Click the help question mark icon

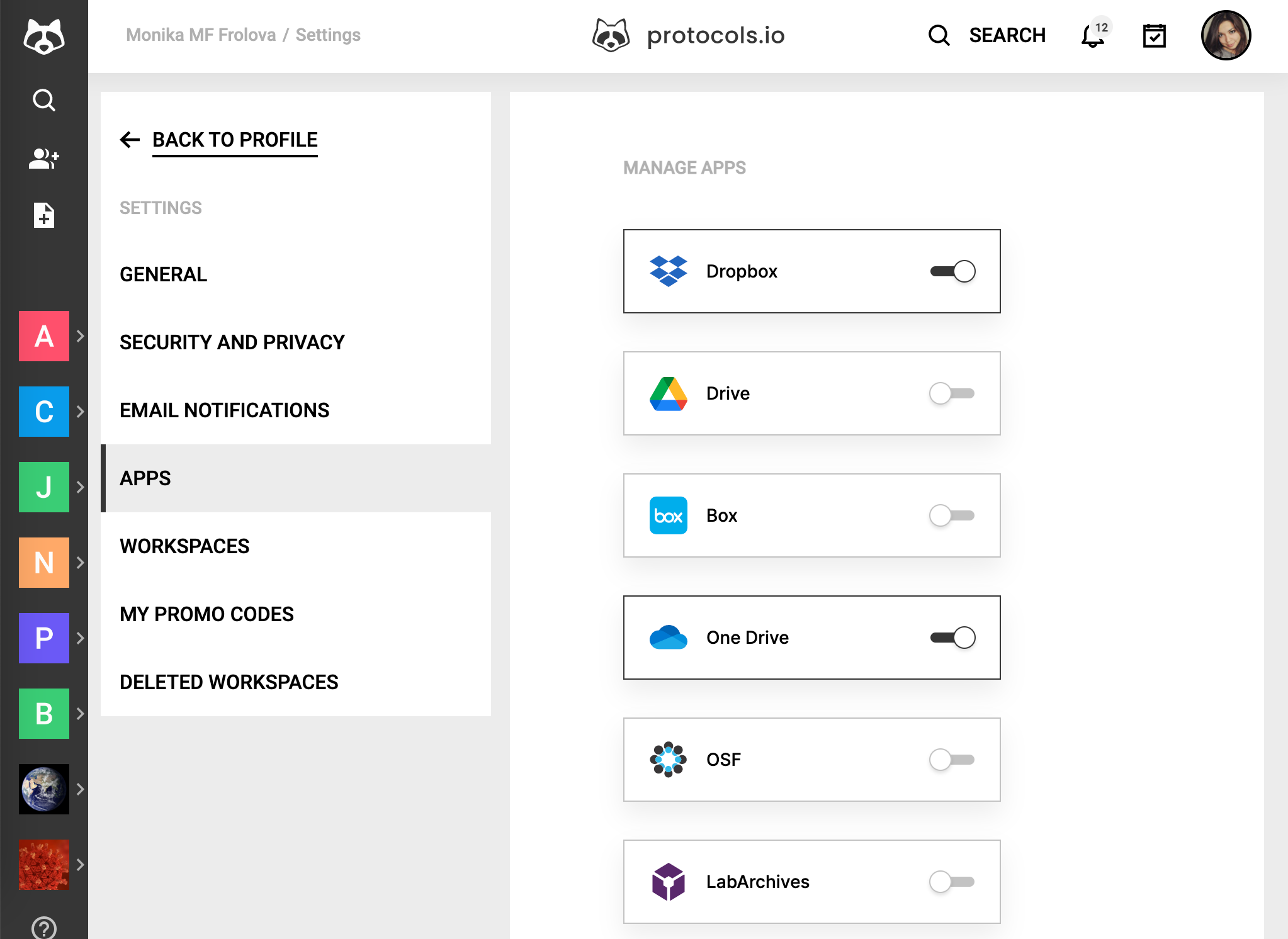[43, 926]
